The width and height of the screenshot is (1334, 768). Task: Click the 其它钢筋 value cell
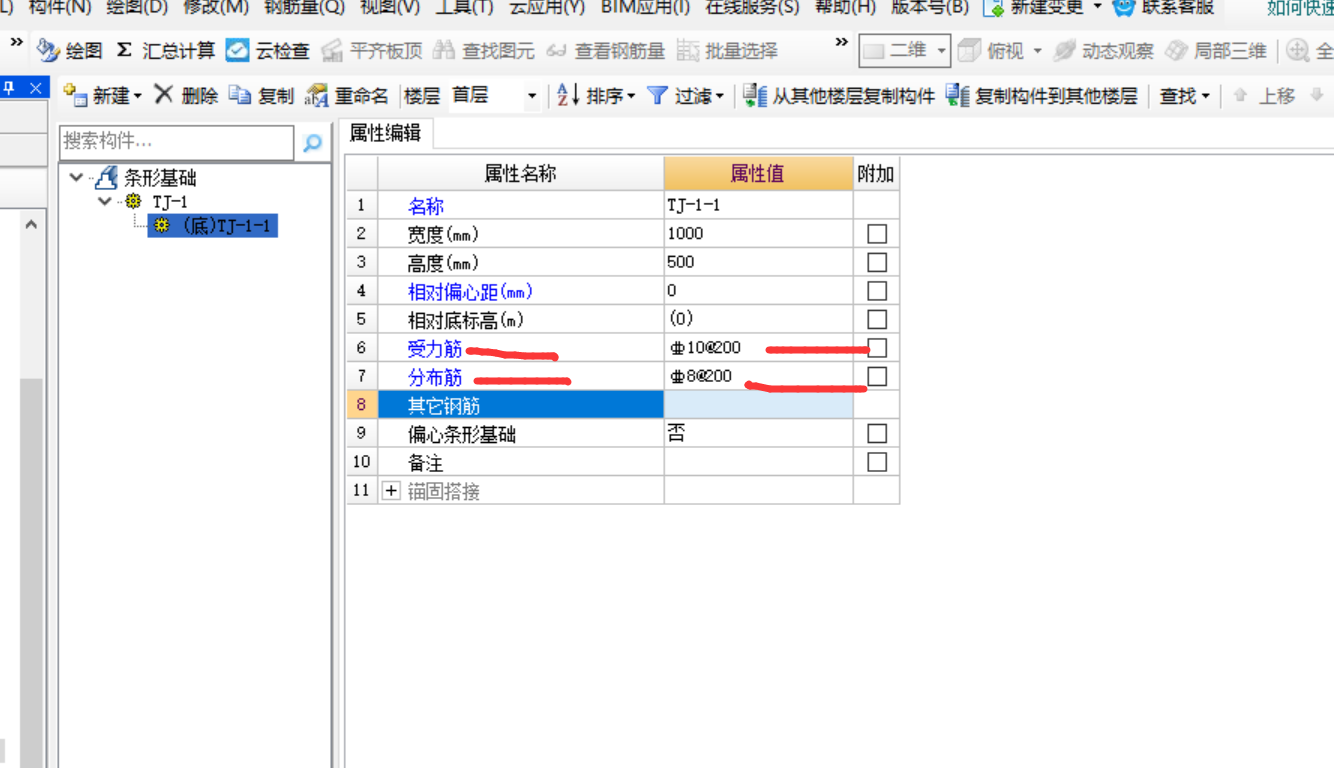(758, 405)
